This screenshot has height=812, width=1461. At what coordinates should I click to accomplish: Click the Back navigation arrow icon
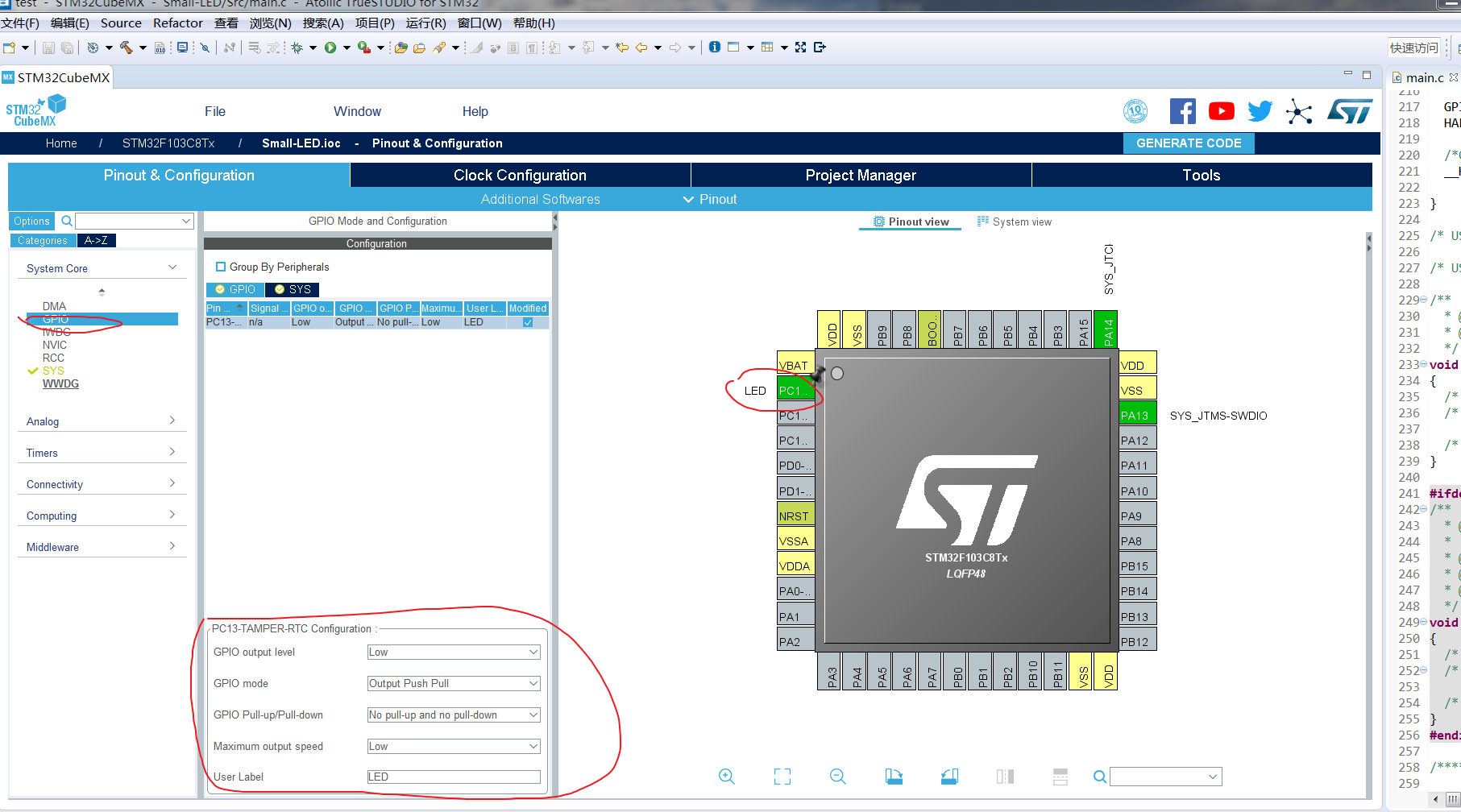tap(641, 48)
